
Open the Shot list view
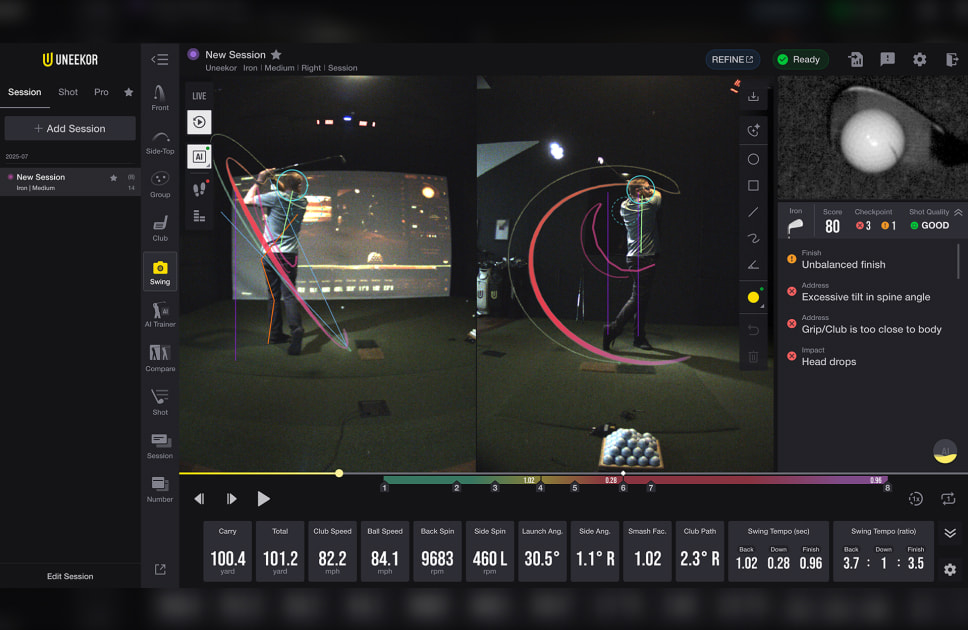160,402
